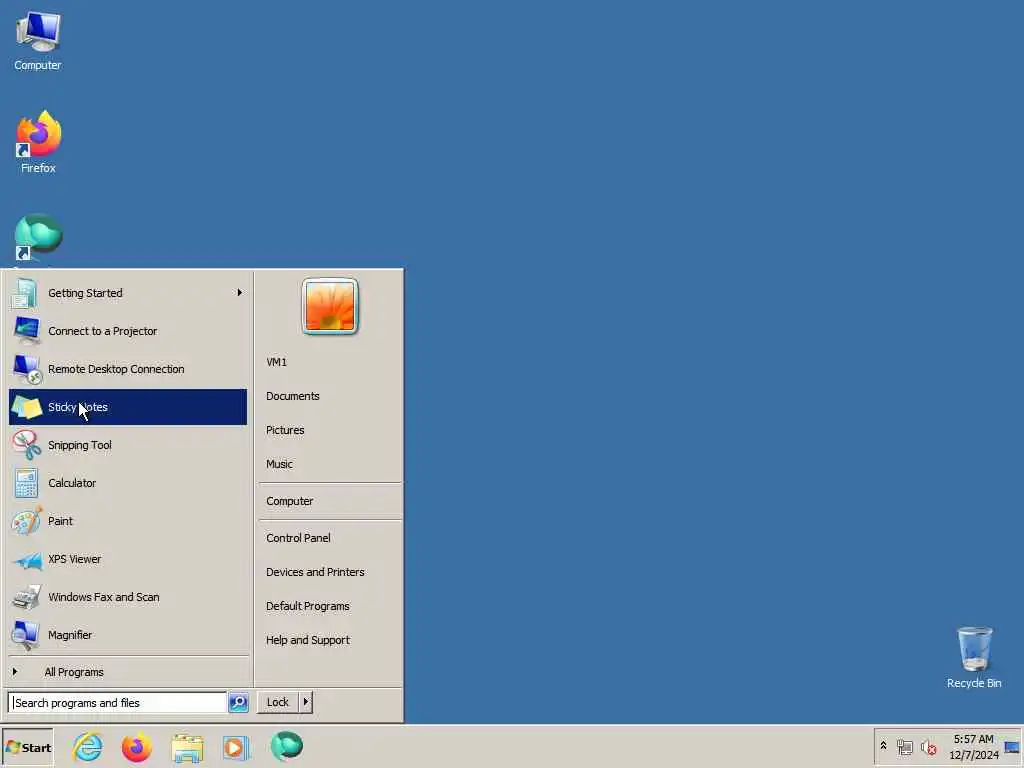Select the Recycle Bin desktop icon
Screen dimensions: 1024x768
tap(974, 658)
